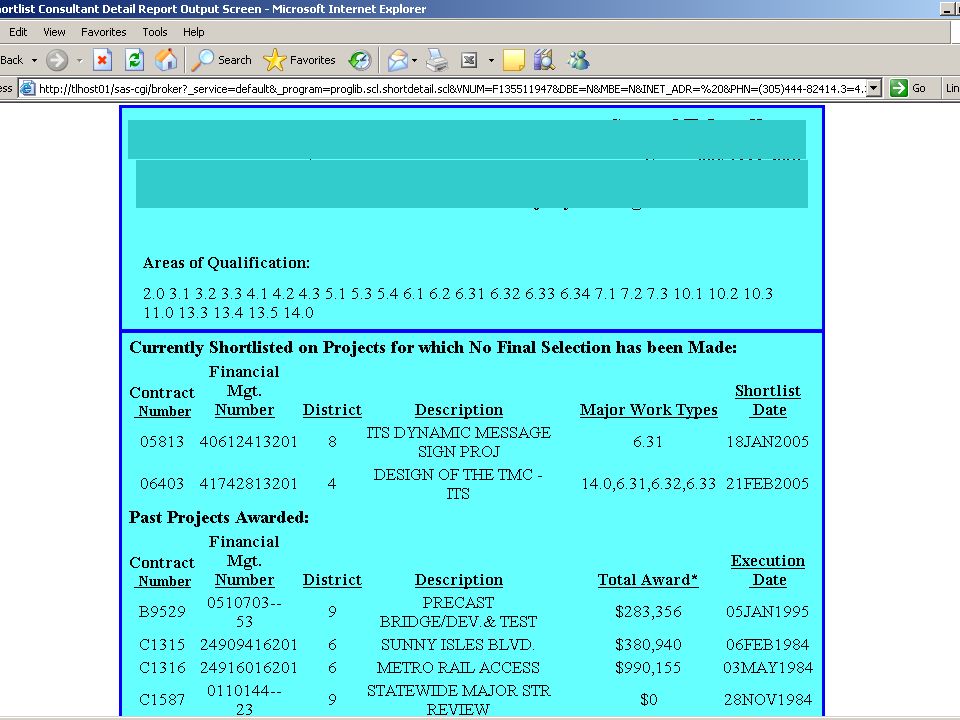The height and width of the screenshot is (720, 960).
Task: Click work types 14.0,6.31,6.32,6.33
Action: (648, 484)
